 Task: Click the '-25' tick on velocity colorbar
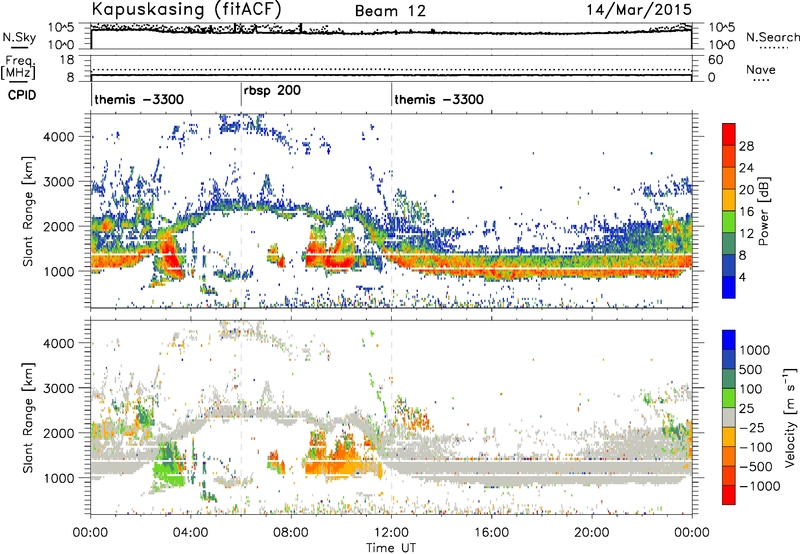tap(752, 427)
